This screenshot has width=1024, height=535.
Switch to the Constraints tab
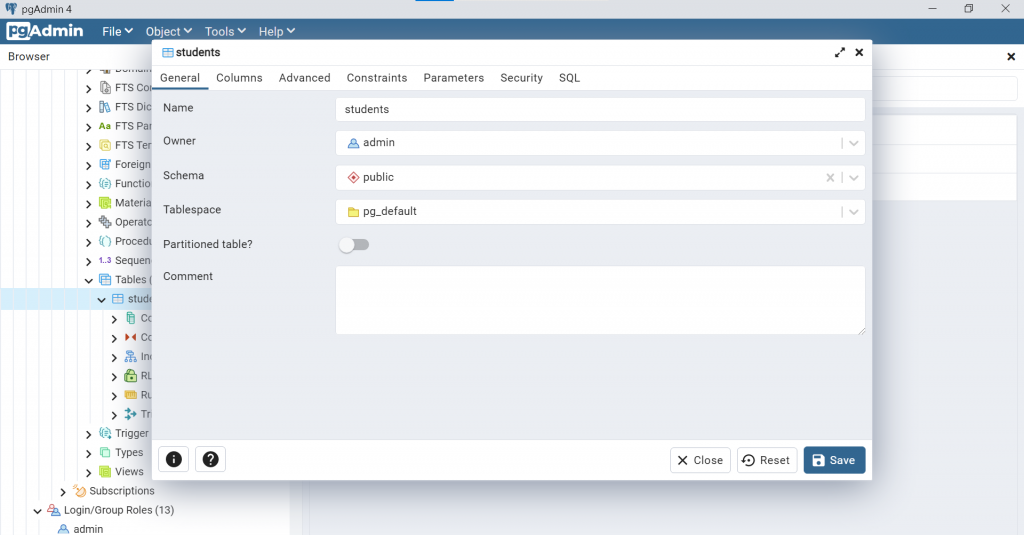click(377, 78)
